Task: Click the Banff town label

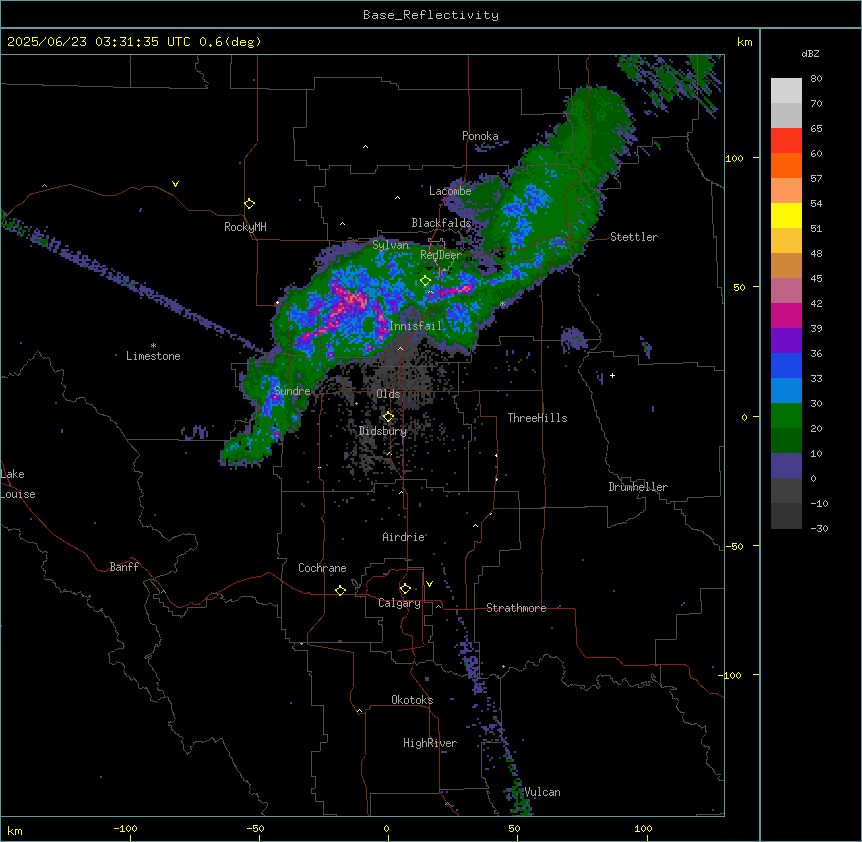Action: (x=124, y=567)
